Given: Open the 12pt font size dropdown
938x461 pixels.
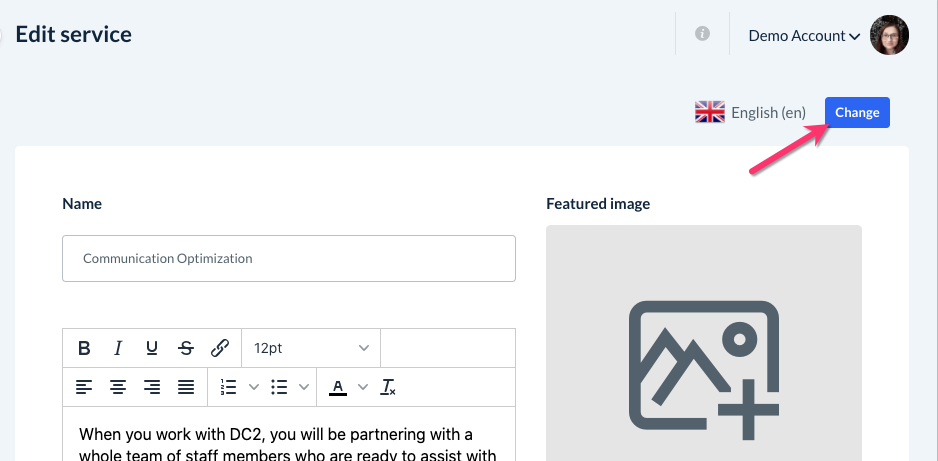Looking at the screenshot, I should point(311,348).
